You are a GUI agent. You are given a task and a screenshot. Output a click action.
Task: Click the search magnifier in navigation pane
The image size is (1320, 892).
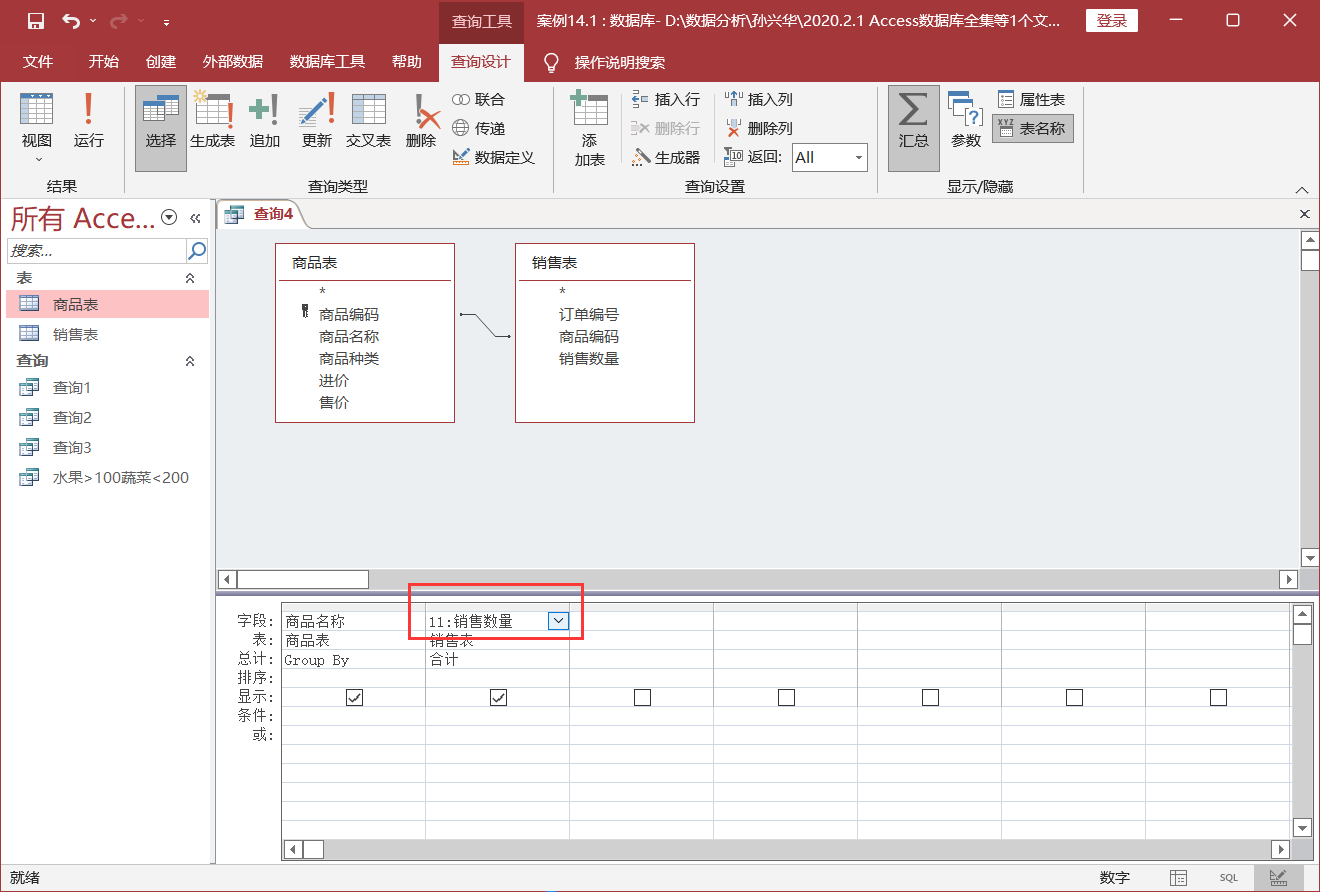[x=197, y=250]
